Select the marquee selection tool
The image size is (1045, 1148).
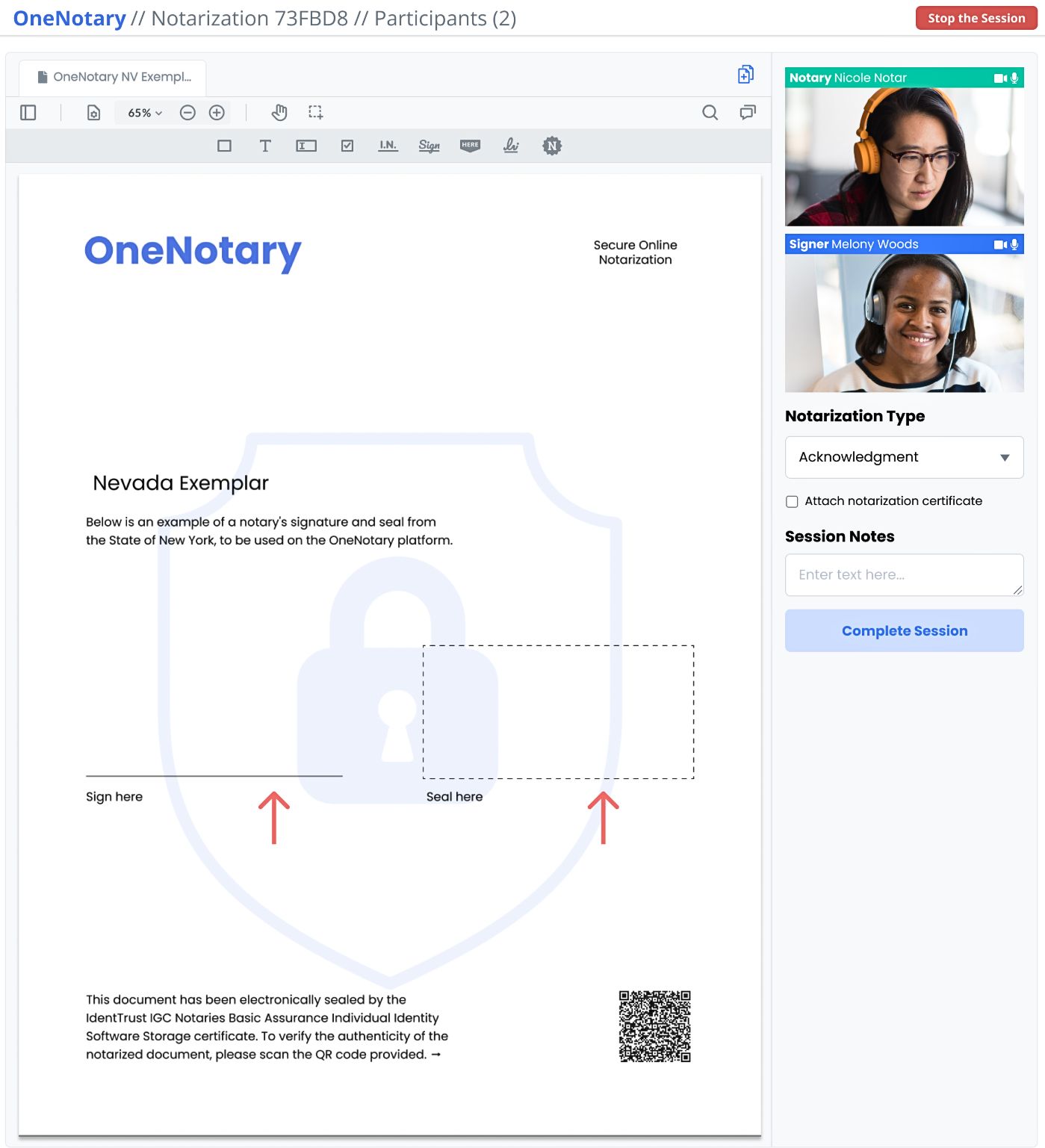coord(315,113)
